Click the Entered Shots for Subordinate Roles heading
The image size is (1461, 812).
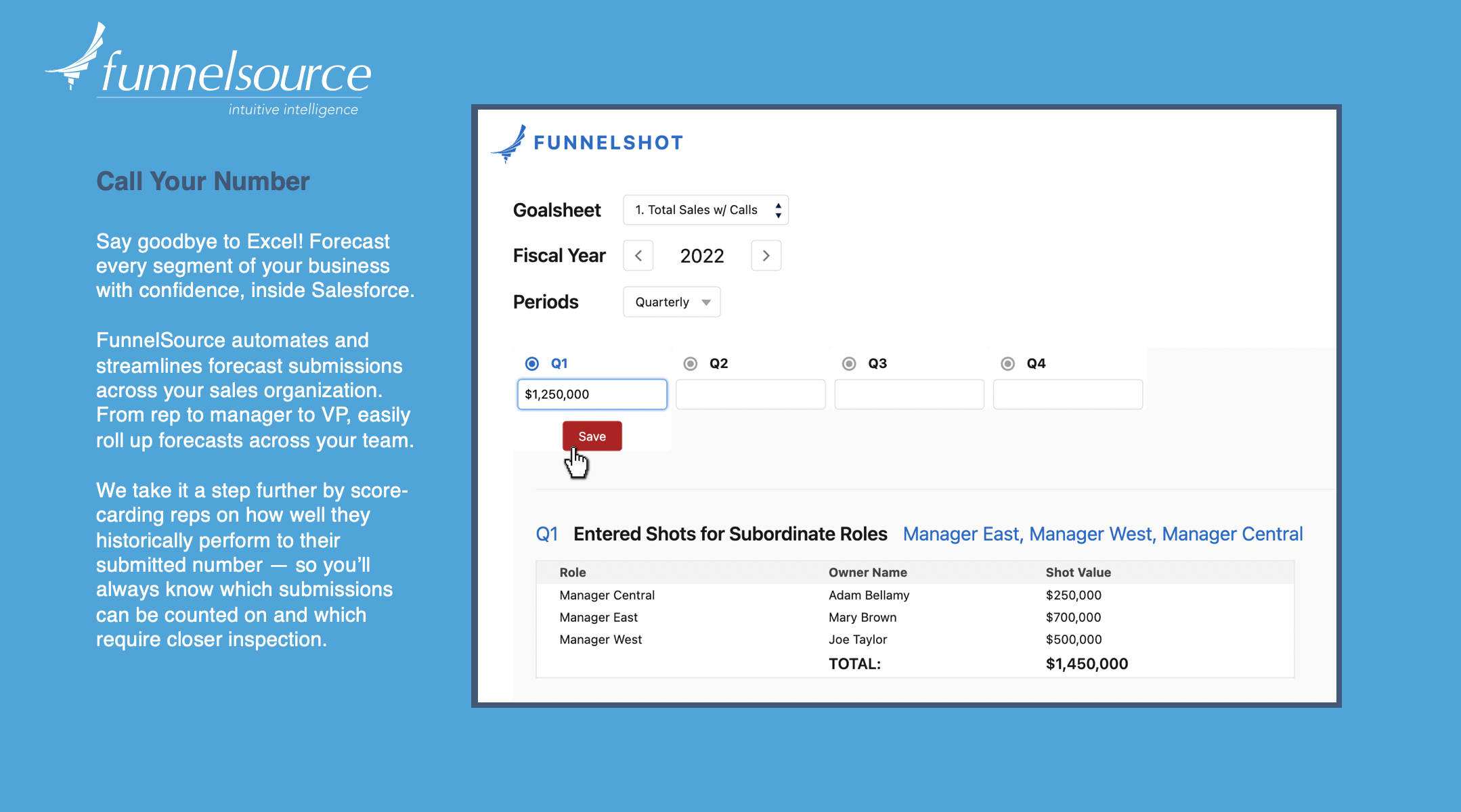730,535
